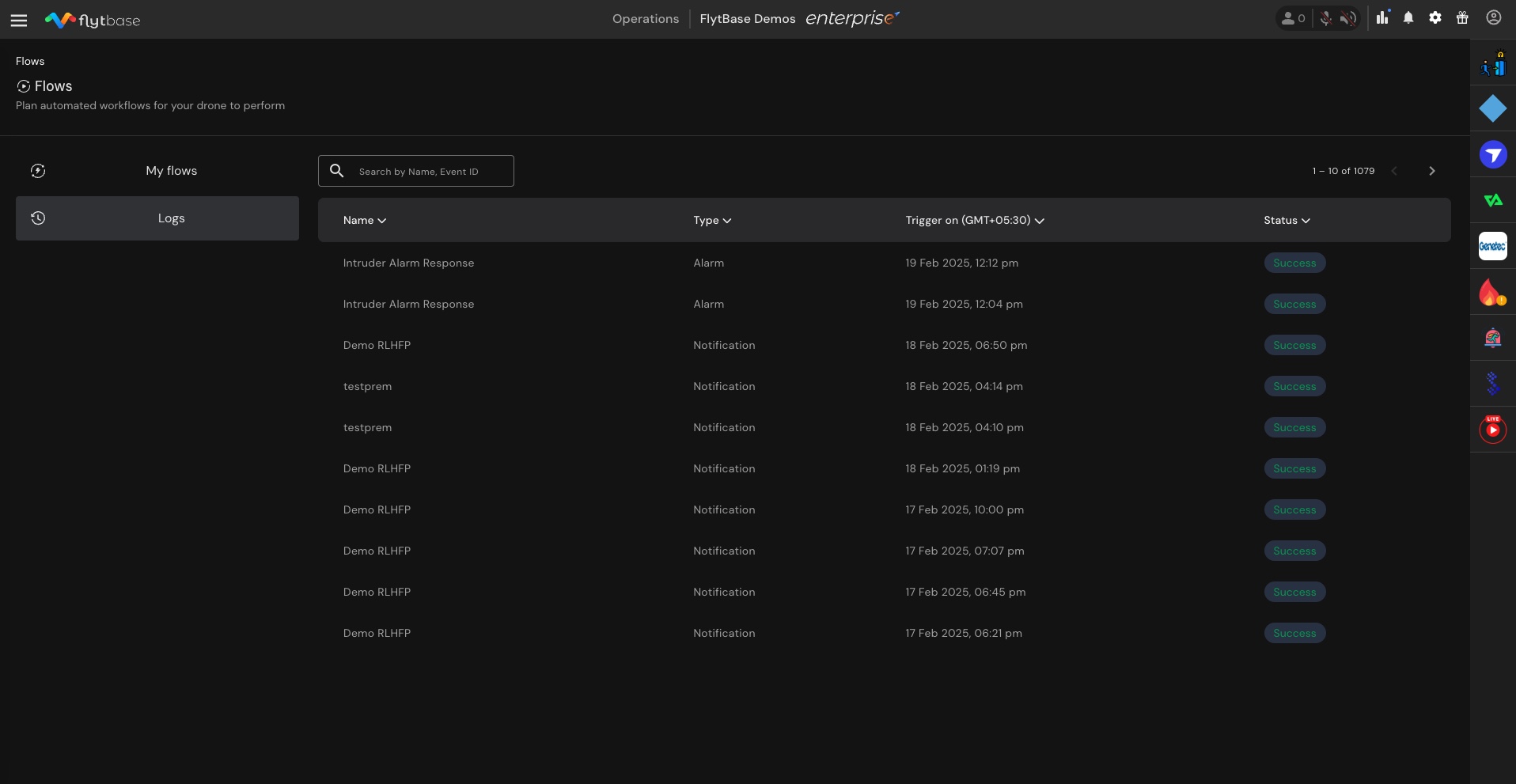1516x784 pixels.
Task: Open the first Intruder Alarm Response log
Action: 408,263
